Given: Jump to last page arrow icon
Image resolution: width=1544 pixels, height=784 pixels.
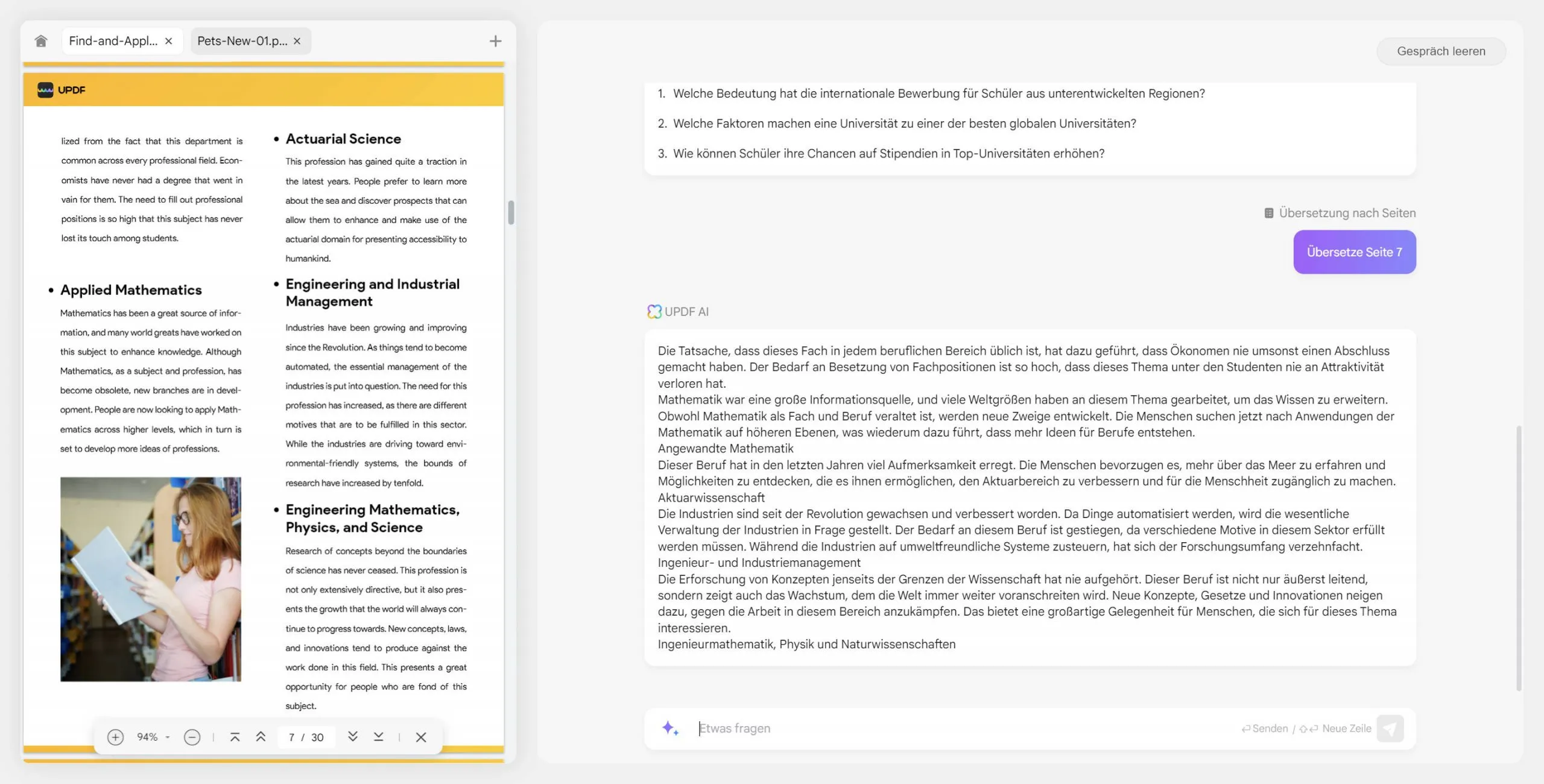Looking at the screenshot, I should (x=378, y=737).
